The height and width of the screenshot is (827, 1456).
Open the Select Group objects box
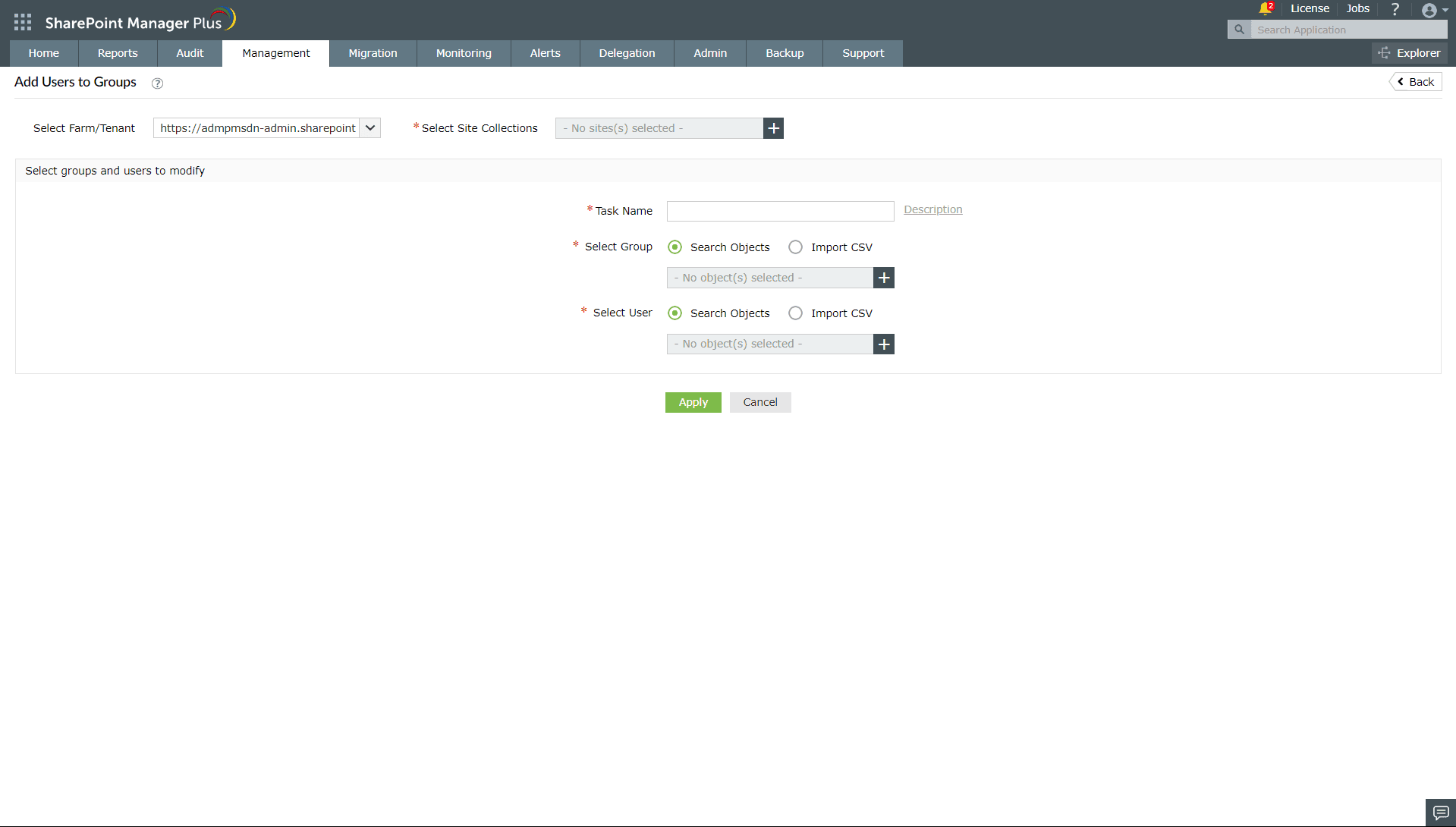point(770,278)
